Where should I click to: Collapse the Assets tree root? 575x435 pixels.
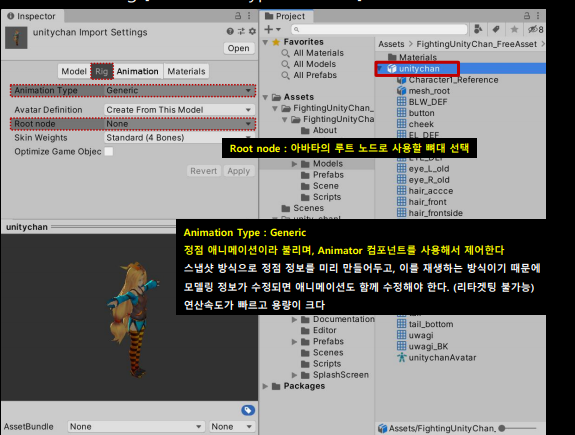265,97
